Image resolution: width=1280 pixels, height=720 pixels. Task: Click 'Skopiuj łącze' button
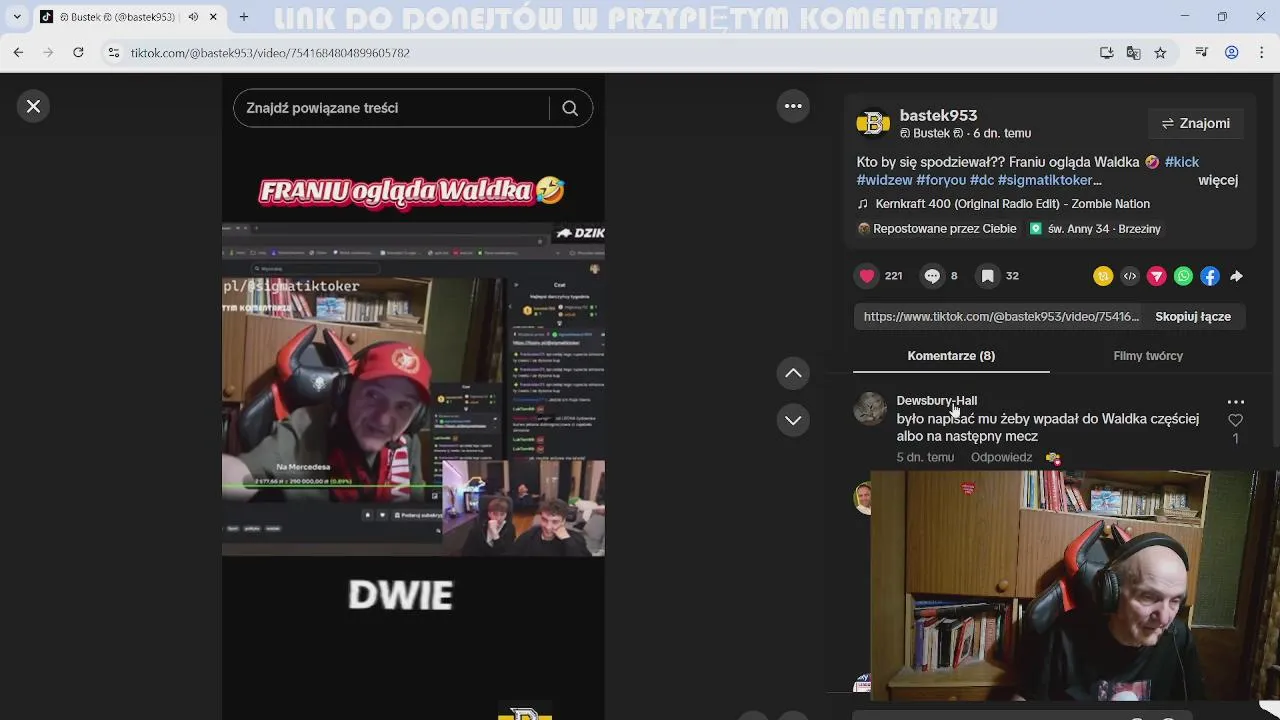[x=1193, y=316]
